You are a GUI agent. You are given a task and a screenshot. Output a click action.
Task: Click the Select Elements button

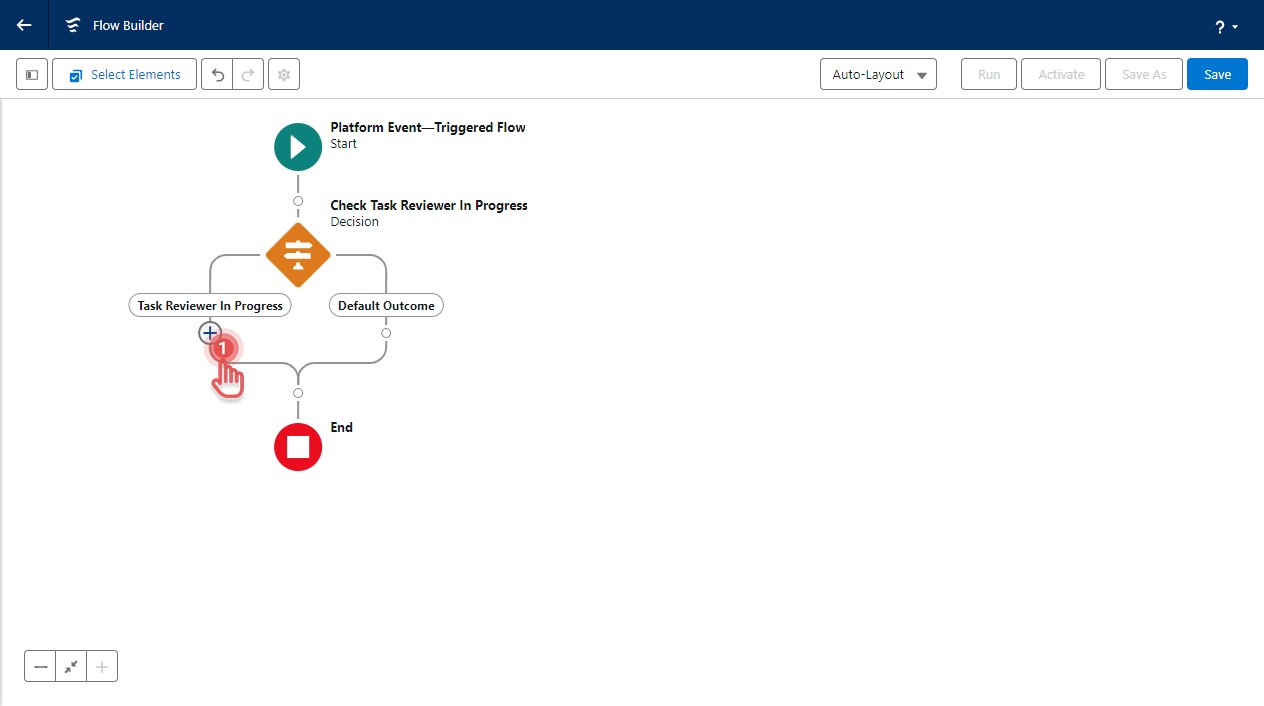coord(123,74)
